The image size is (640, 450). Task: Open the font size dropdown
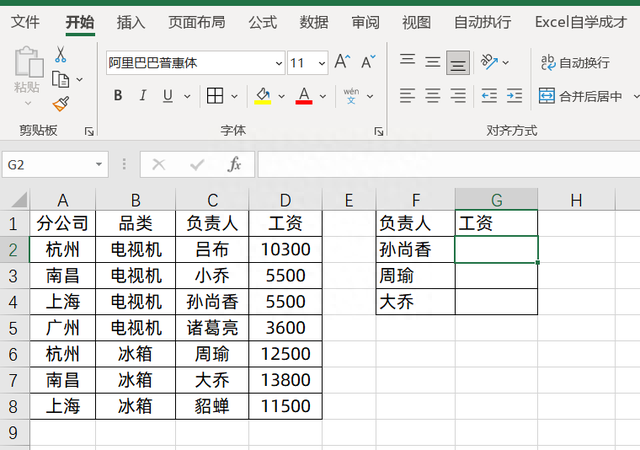point(322,63)
